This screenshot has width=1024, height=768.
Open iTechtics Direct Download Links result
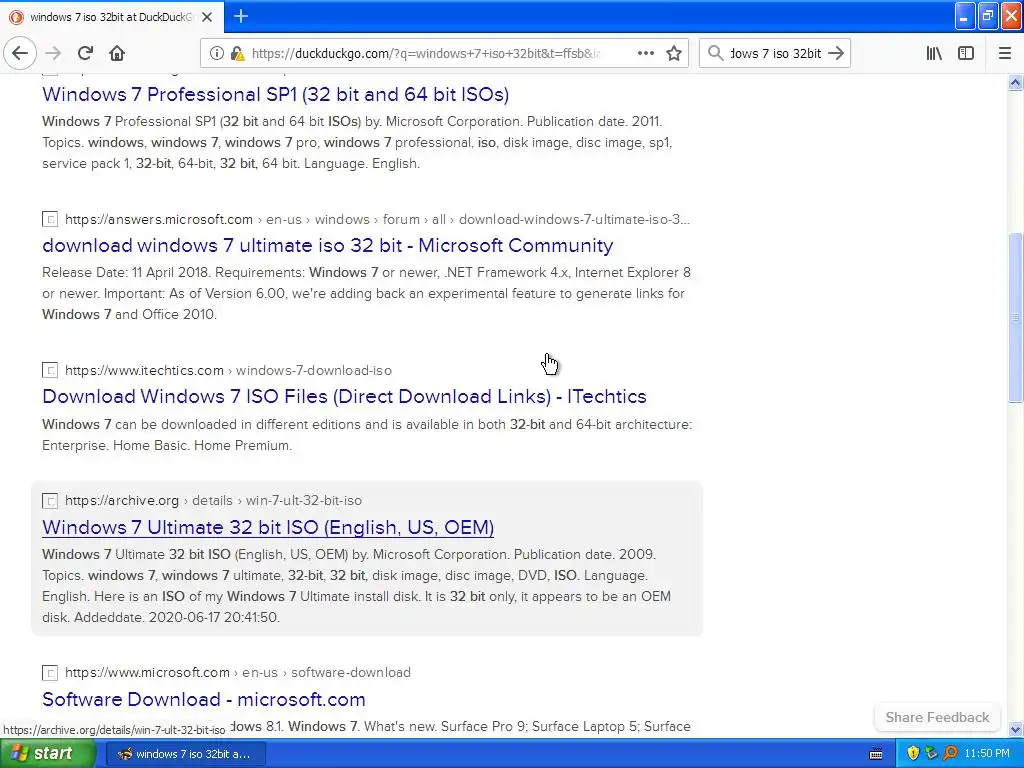(x=344, y=396)
